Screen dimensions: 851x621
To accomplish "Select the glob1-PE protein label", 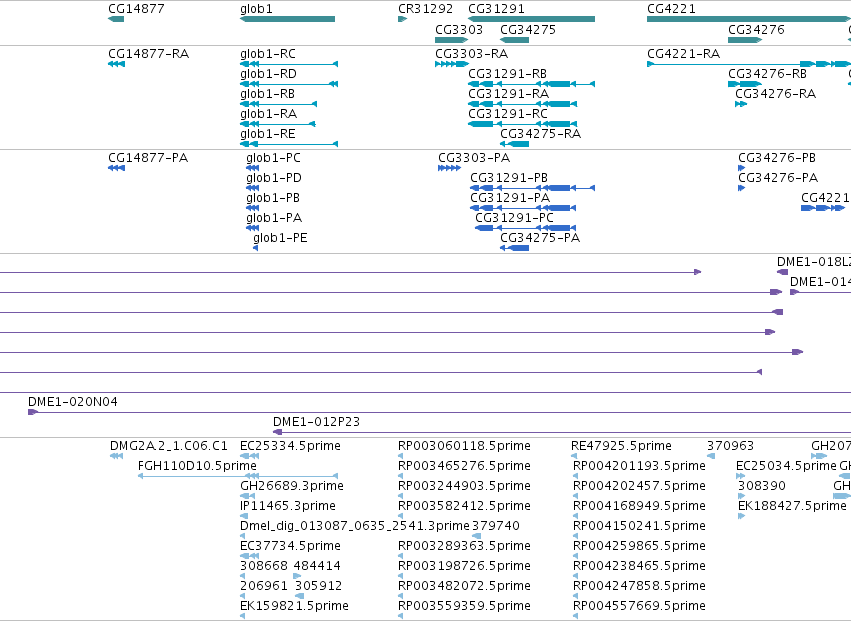I will (280, 238).
